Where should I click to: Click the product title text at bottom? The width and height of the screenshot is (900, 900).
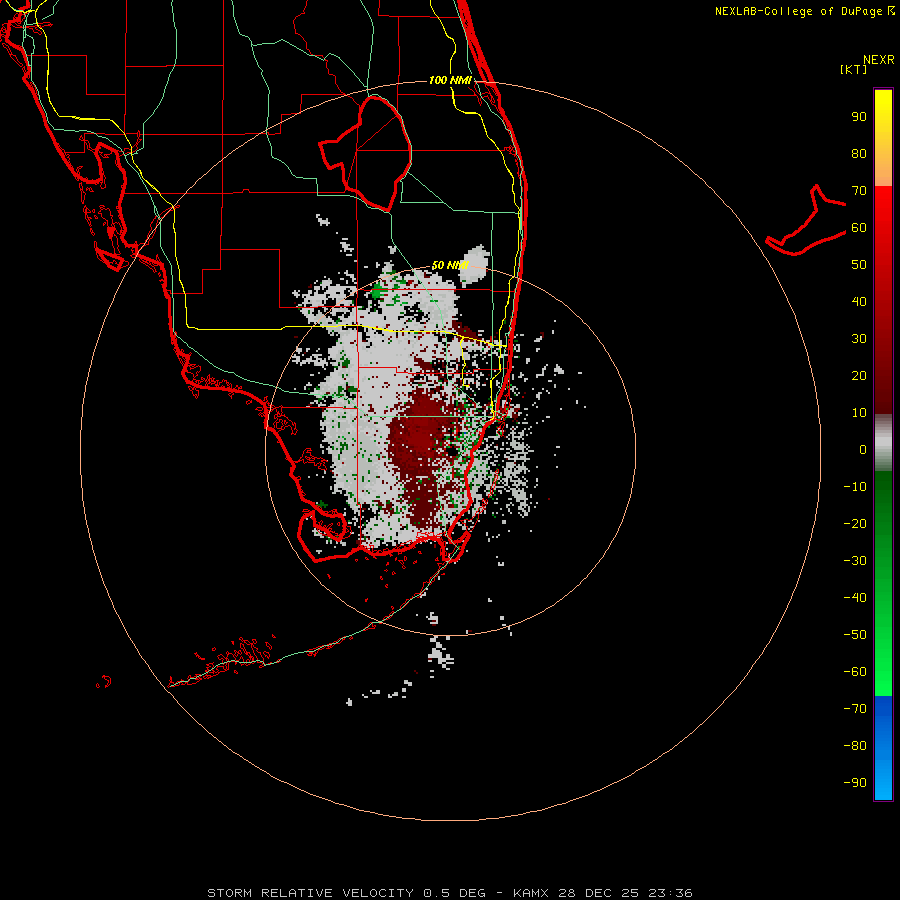click(449, 893)
